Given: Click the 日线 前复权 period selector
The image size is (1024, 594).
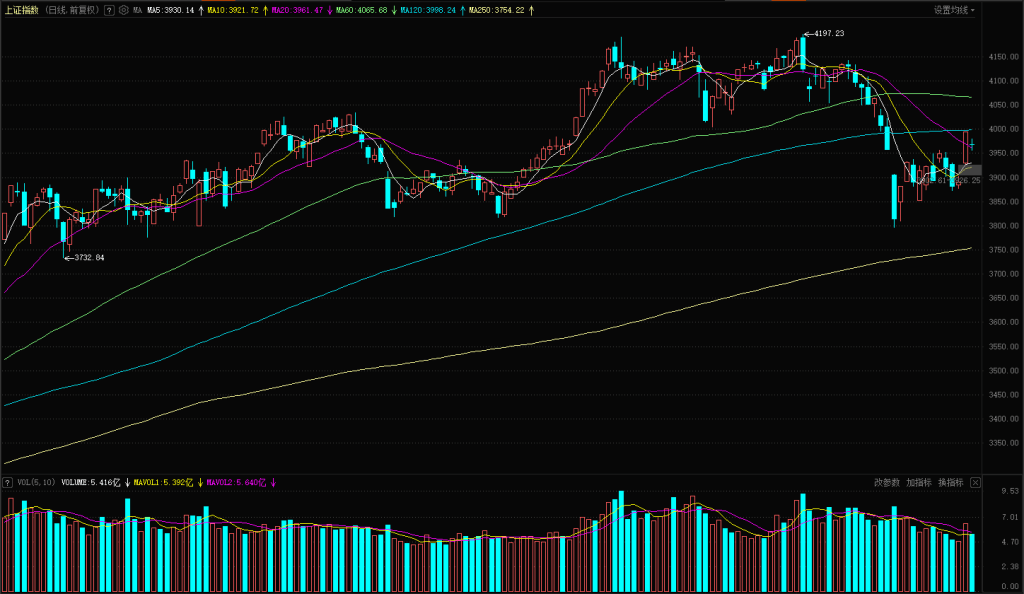Looking at the screenshot, I should [73, 10].
